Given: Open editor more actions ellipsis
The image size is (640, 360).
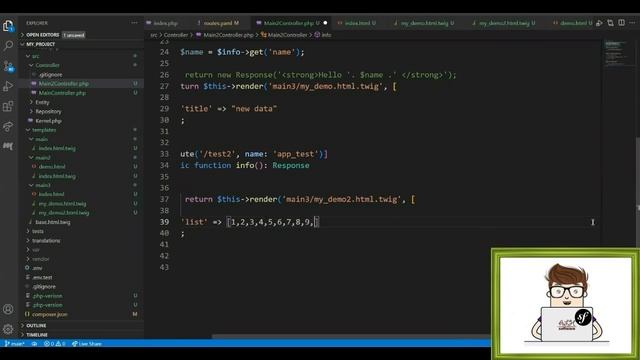Looking at the screenshot, I should (632, 23).
